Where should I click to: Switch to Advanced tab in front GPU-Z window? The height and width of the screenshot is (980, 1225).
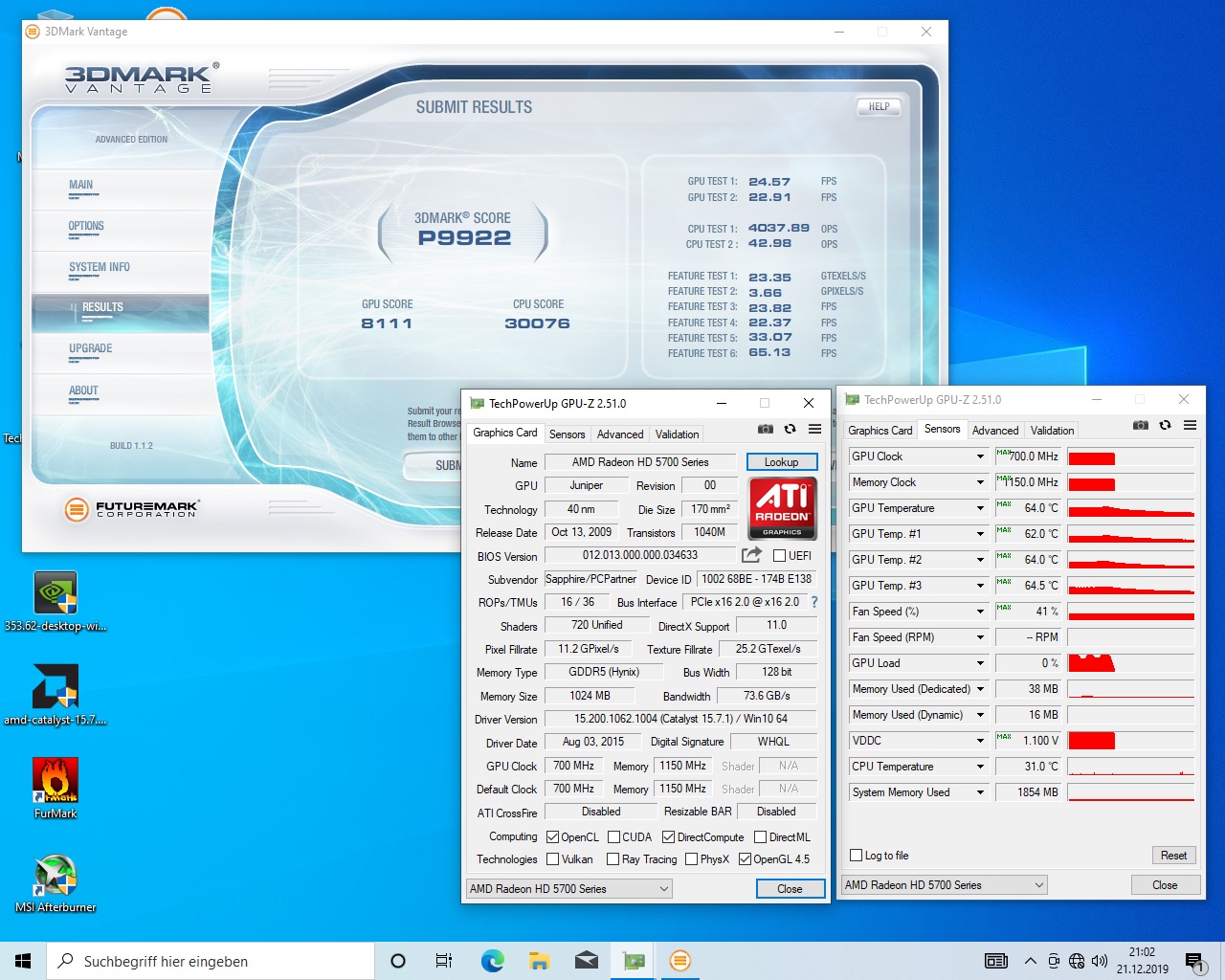pyautogui.click(x=620, y=434)
